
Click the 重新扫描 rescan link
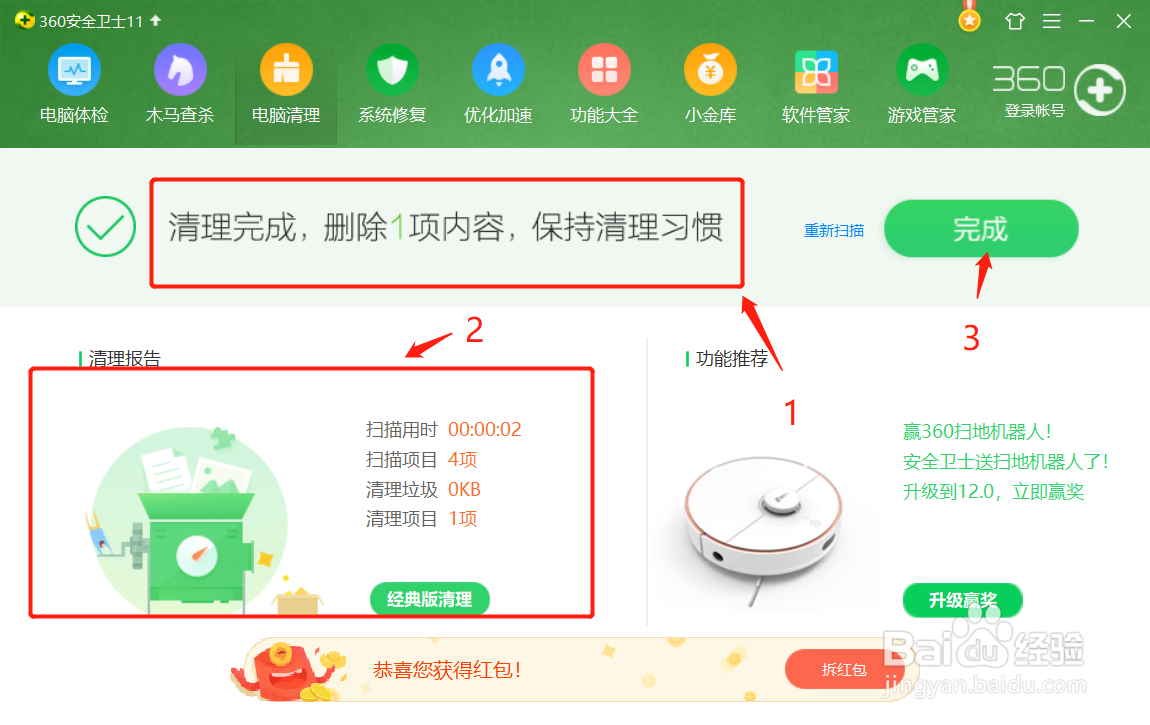pyautogui.click(x=834, y=230)
